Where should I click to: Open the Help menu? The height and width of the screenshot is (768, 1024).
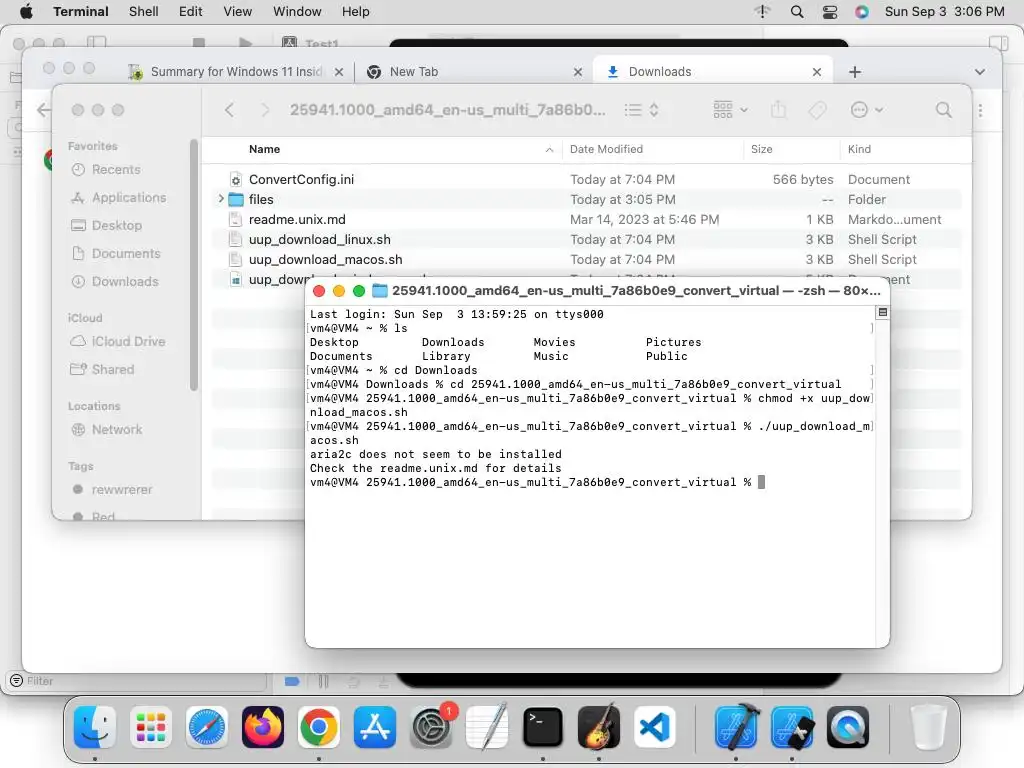(x=355, y=12)
